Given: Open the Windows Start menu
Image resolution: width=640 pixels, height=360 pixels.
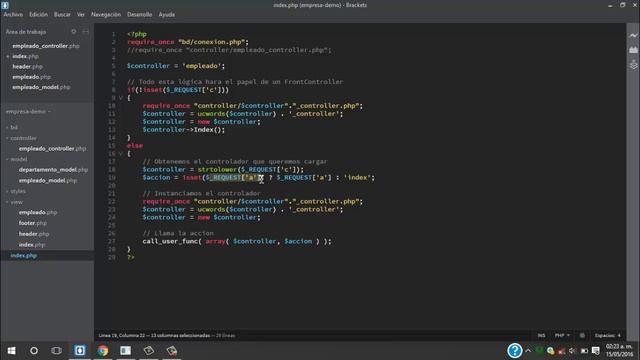Looking at the screenshot, I should point(11,351).
